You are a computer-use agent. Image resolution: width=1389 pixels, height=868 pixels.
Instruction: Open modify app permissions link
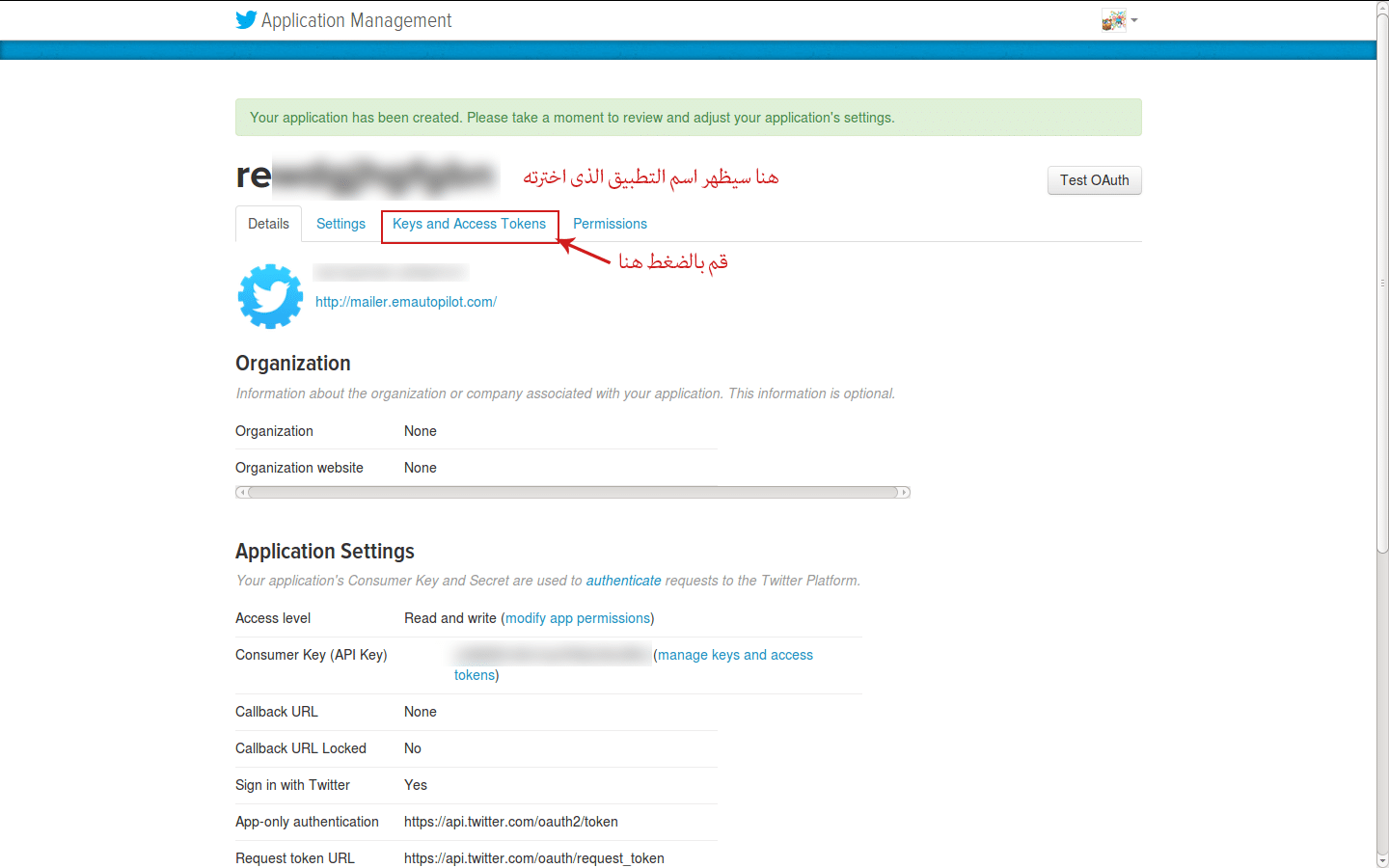click(578, 618)
